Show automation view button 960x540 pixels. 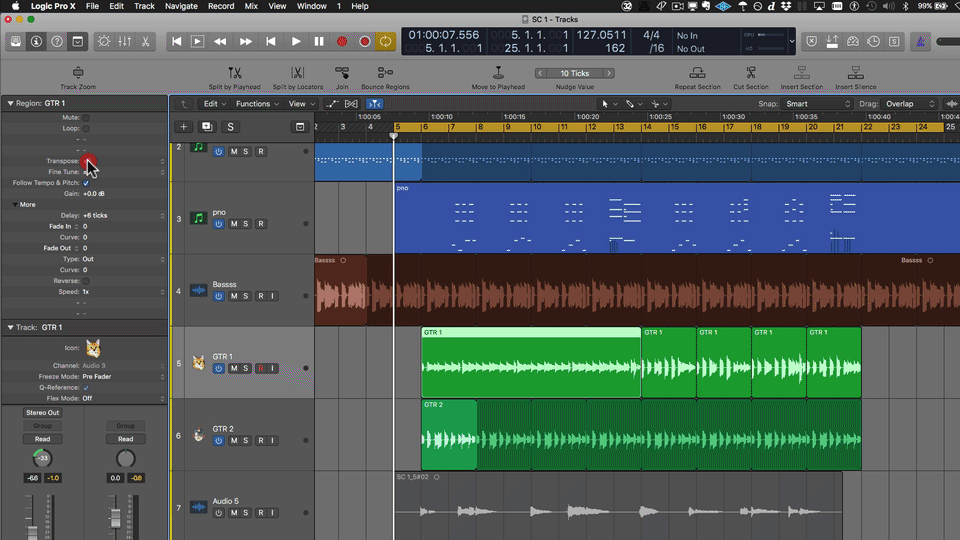coord(332,104)
